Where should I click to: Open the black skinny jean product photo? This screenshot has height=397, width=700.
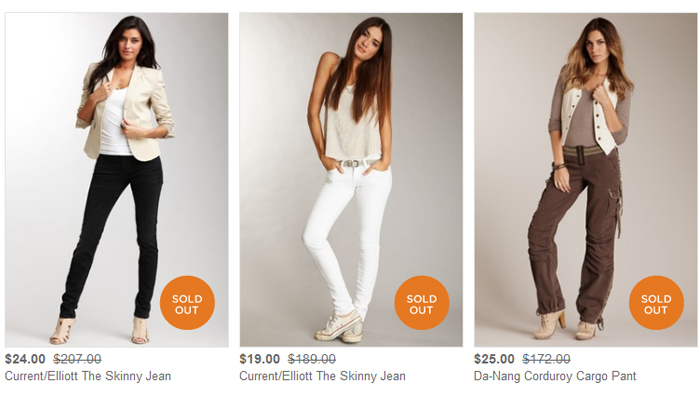tap(117, 180)
